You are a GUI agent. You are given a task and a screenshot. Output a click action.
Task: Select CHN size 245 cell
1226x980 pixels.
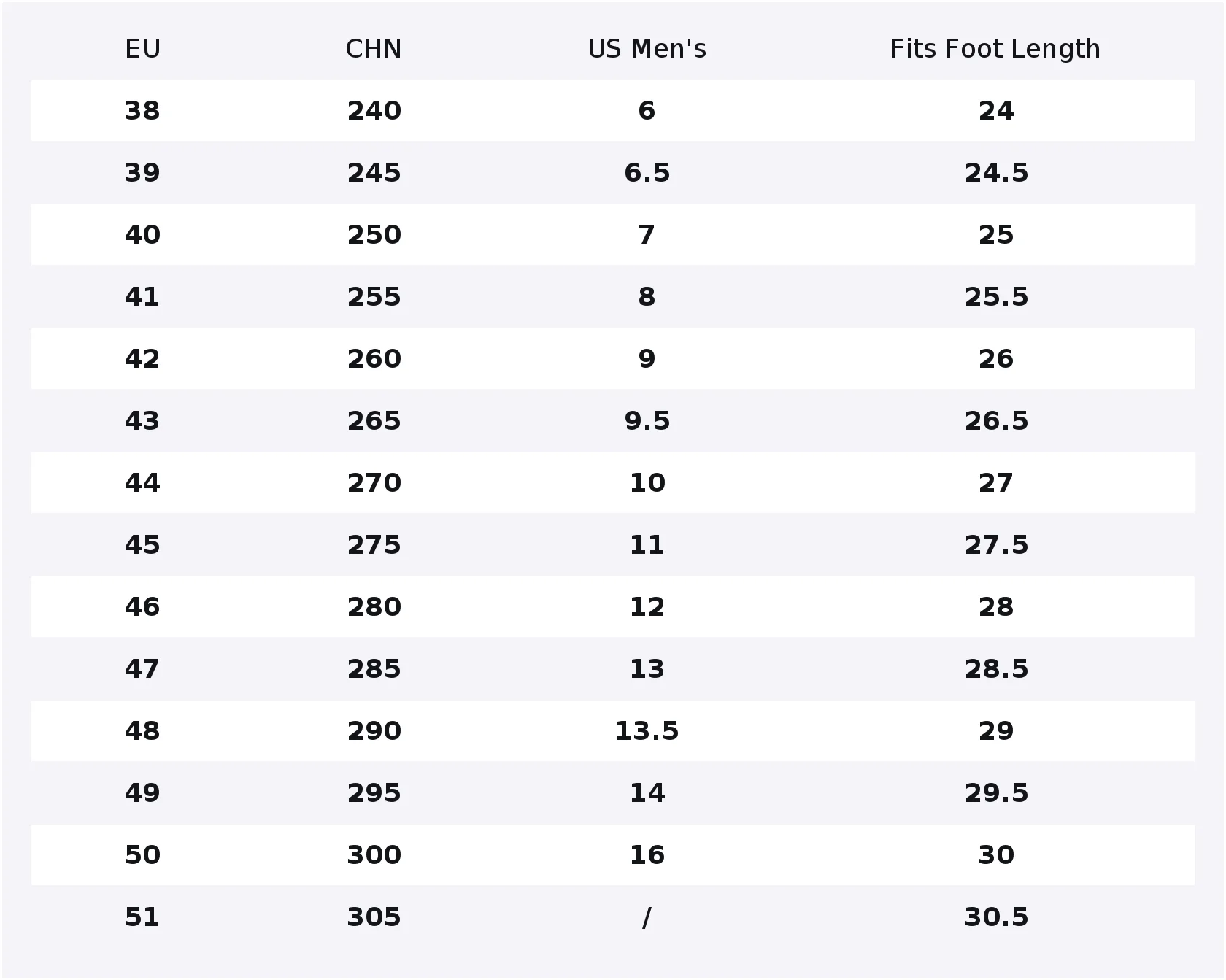pos(374,173)
